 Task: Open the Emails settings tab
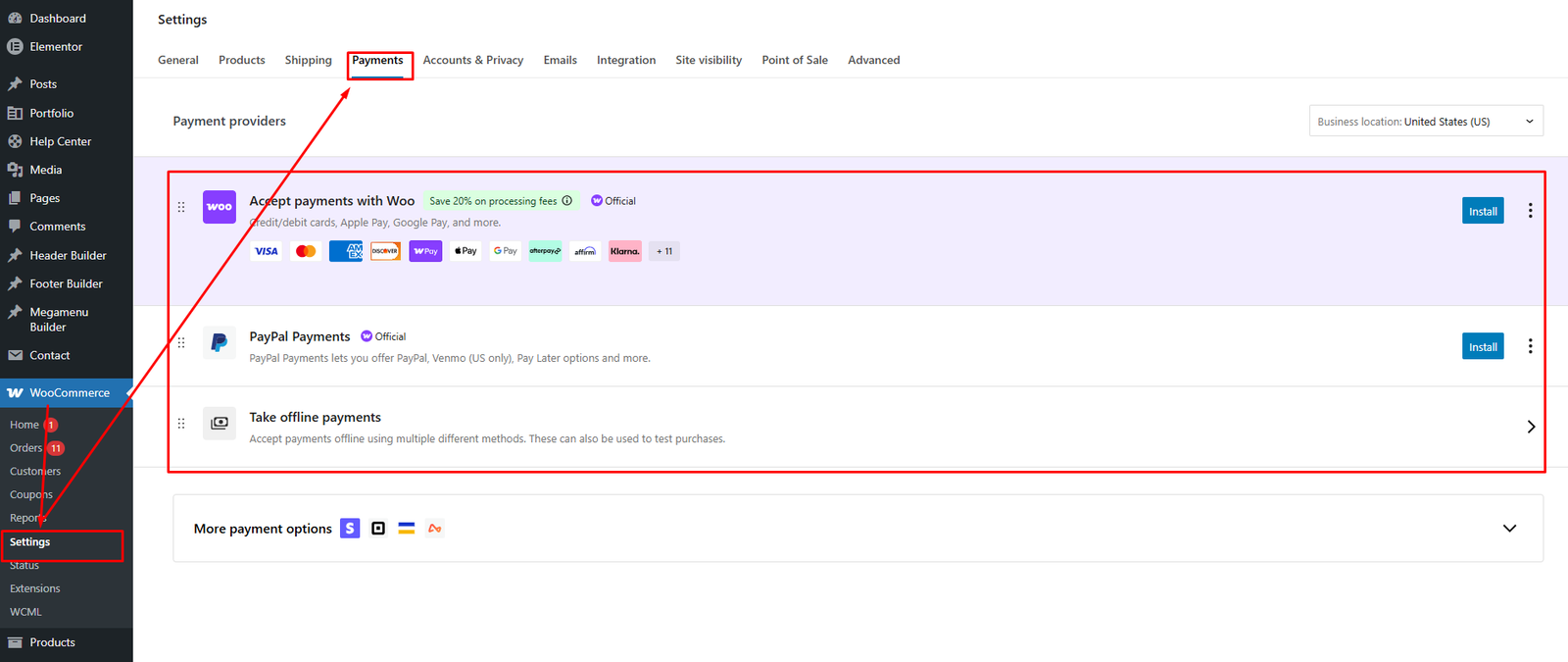561,60
